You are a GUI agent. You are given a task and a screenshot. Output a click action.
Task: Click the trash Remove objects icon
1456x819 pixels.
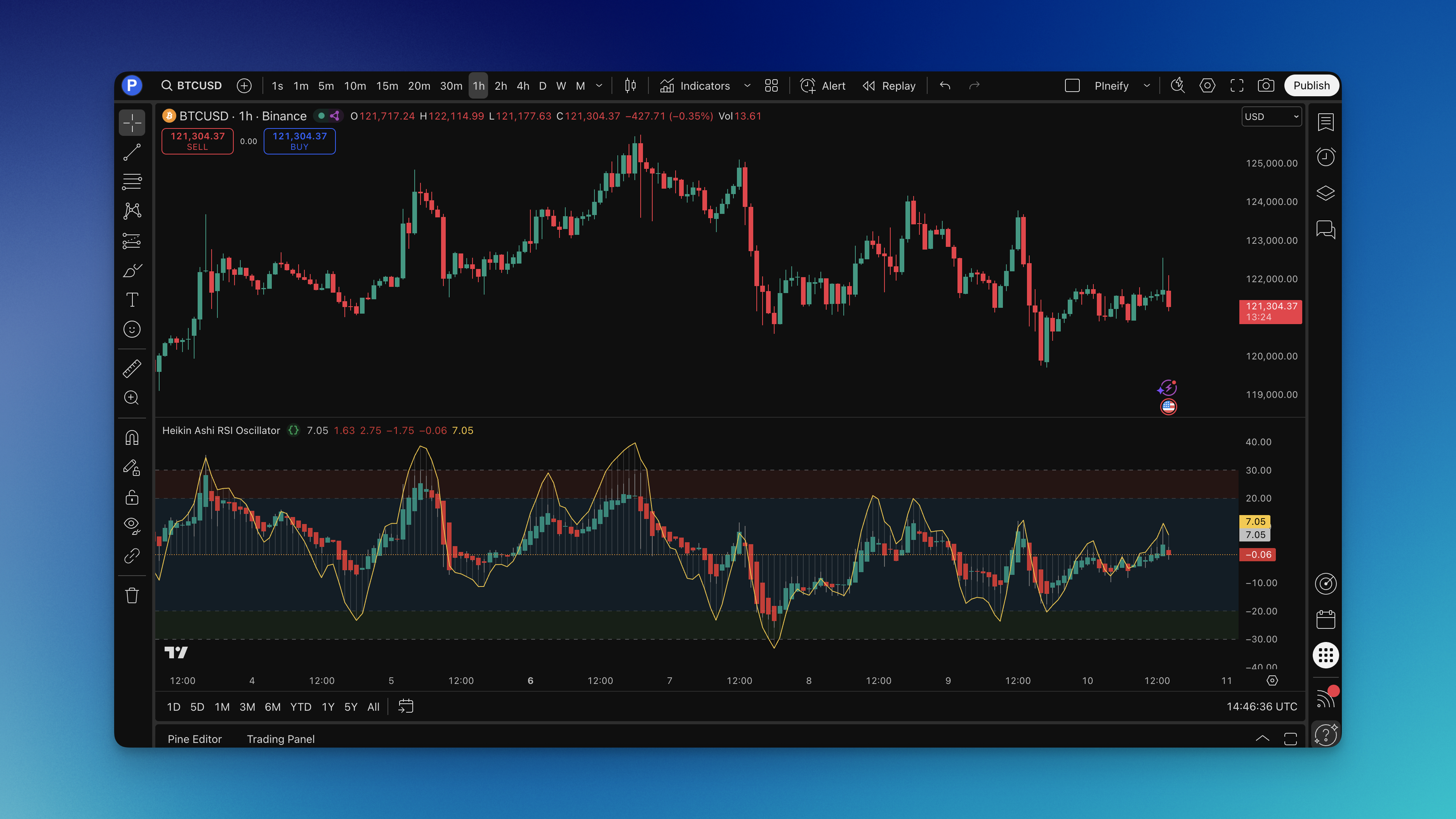click(132, 595)
